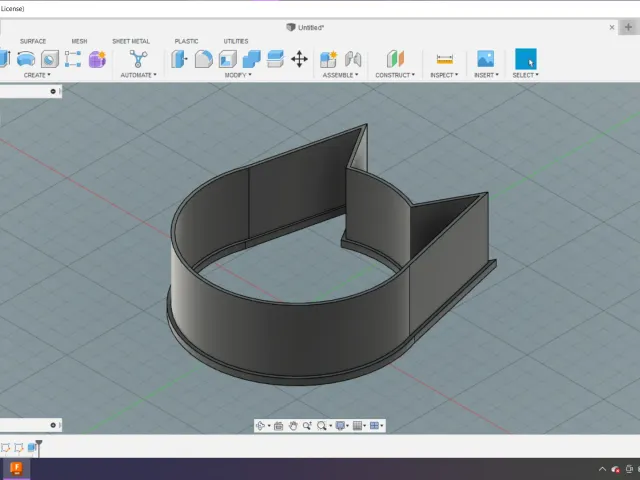640x480 pixels.
Task: Click the timeline end-of-history marker
Action: (39, 448)
